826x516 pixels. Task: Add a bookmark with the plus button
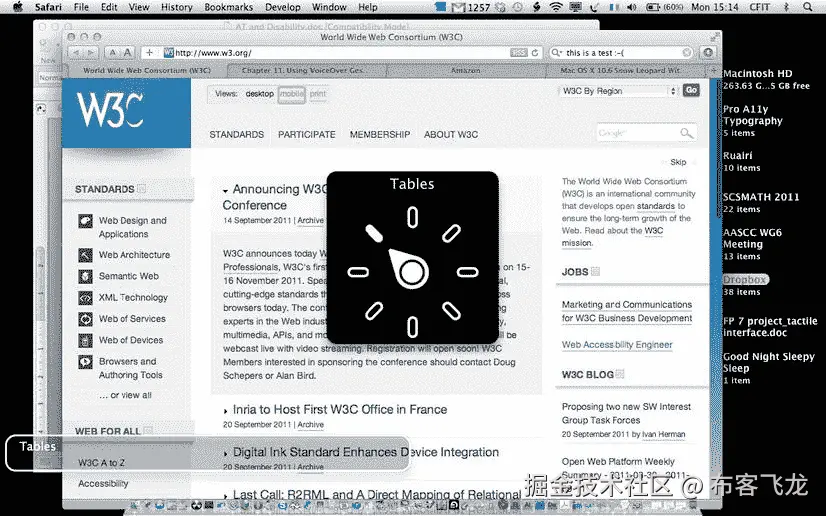point(150,53)
